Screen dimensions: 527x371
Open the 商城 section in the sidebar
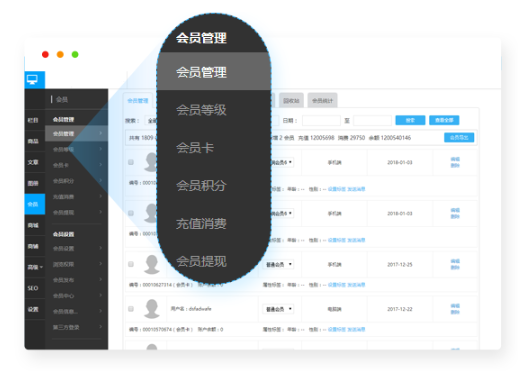click(33, 225)
